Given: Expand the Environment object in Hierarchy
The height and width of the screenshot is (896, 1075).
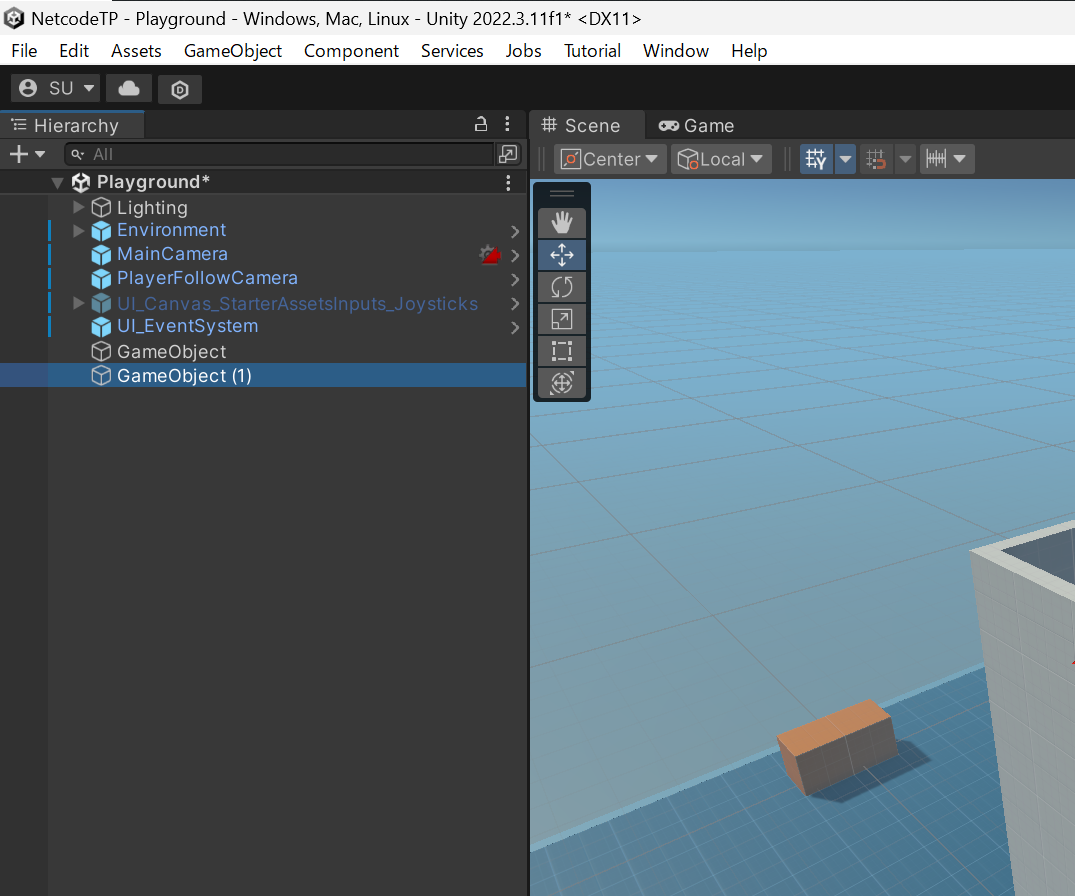Looking at the screenshot, I should [x=79, y=231].
